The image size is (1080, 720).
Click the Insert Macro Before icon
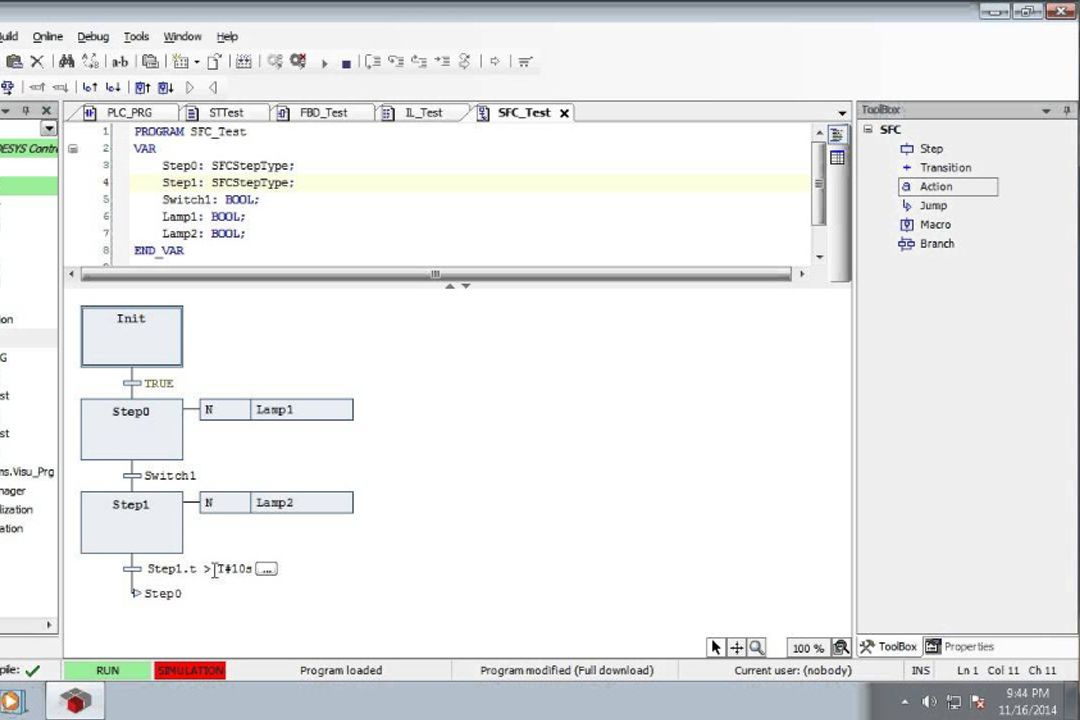[x=143, y=88]
